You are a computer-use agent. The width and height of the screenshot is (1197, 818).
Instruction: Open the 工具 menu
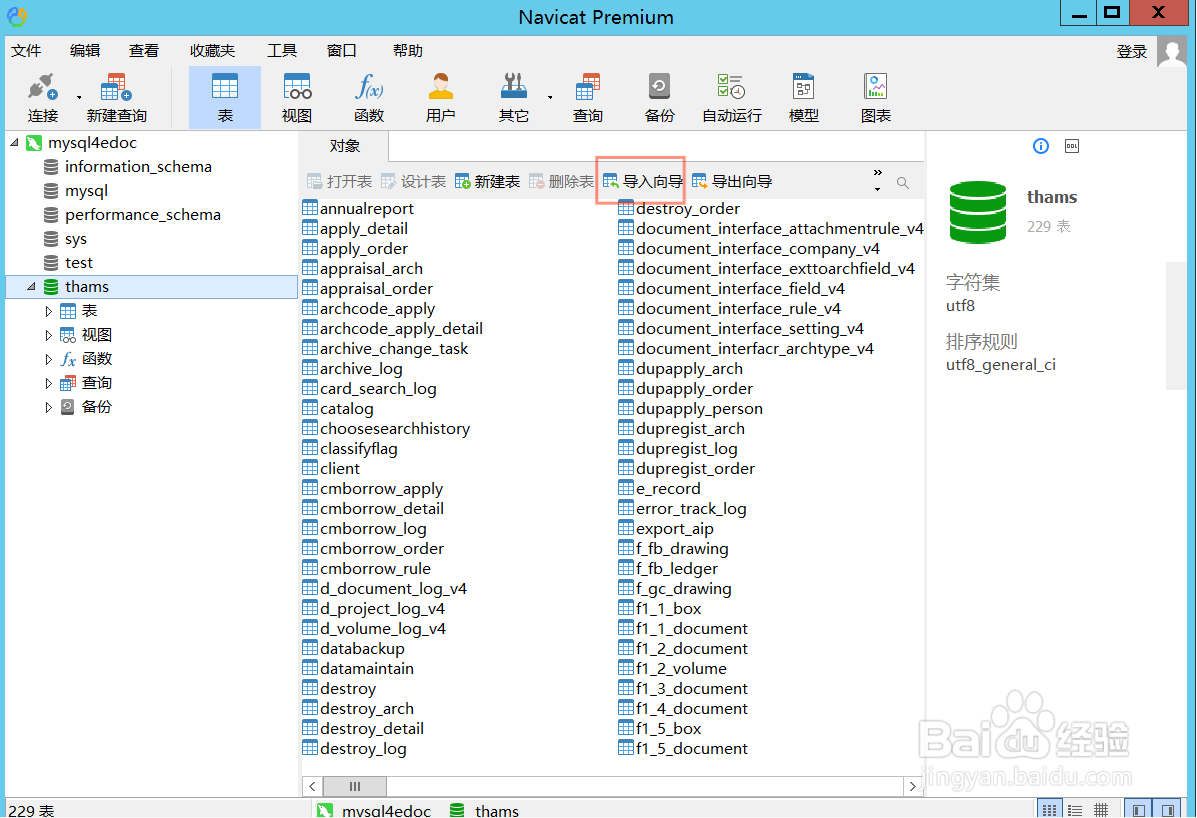pyautogui.click(x=282, y=50)
